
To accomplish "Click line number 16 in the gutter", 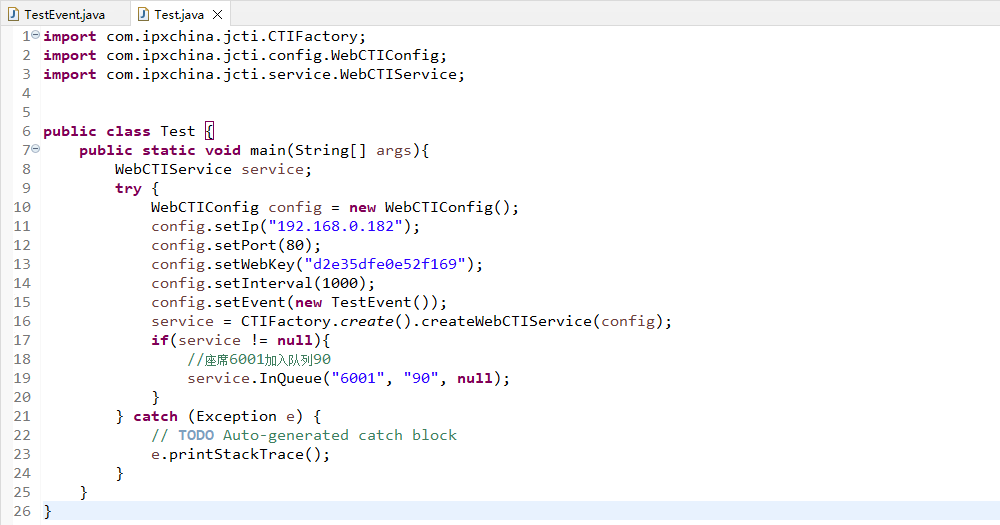I will click(x=21, y=321).
